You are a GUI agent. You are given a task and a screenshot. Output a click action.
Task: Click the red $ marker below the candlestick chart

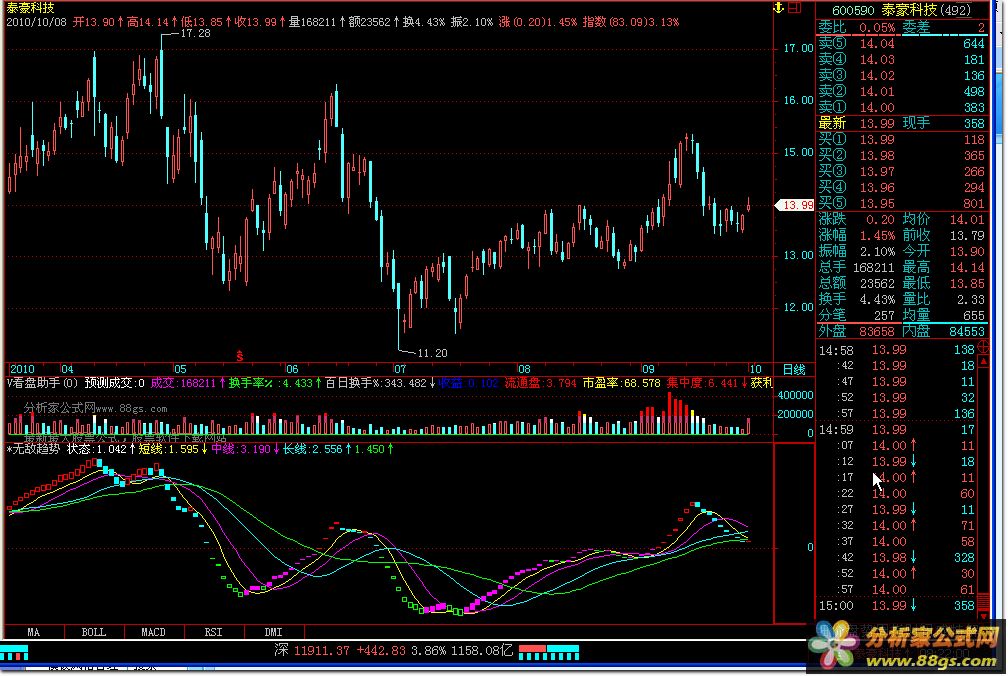tap(240, 355)
